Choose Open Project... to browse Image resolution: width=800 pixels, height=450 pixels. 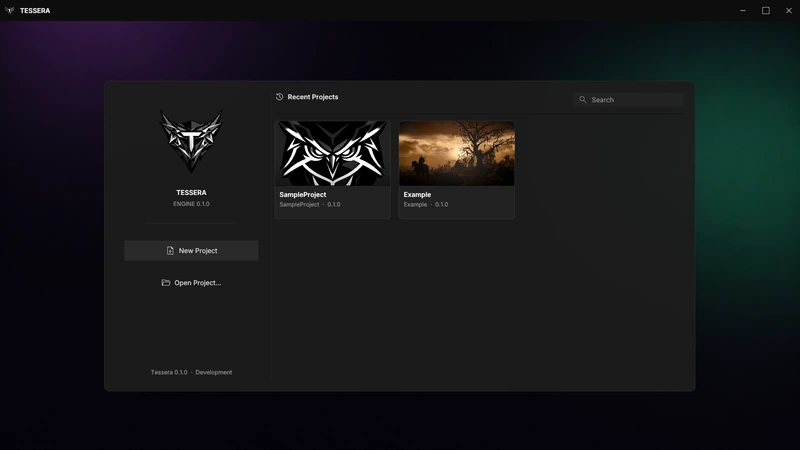191,283
